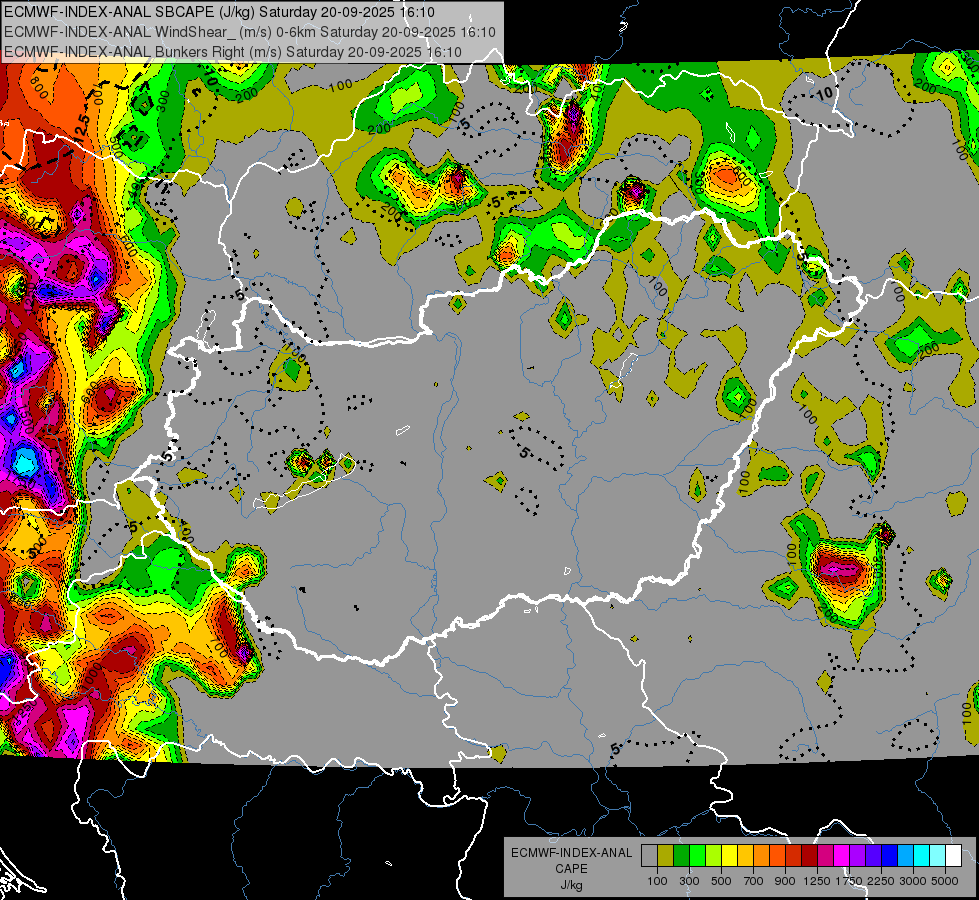Click the ECMWF-INDEX-ANAL legend title text
Viewport: 979px width, 900px height.
pyautogui.click(x=571, y=853)
